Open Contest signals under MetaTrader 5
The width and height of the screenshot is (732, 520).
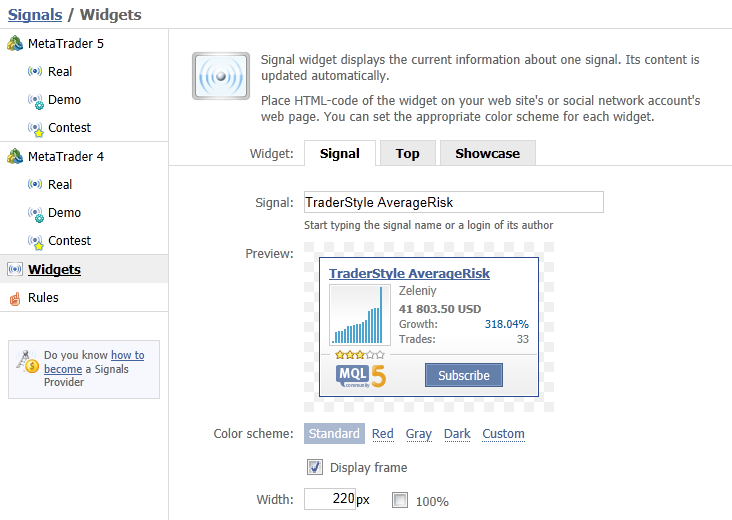click(x=70, y=127)
